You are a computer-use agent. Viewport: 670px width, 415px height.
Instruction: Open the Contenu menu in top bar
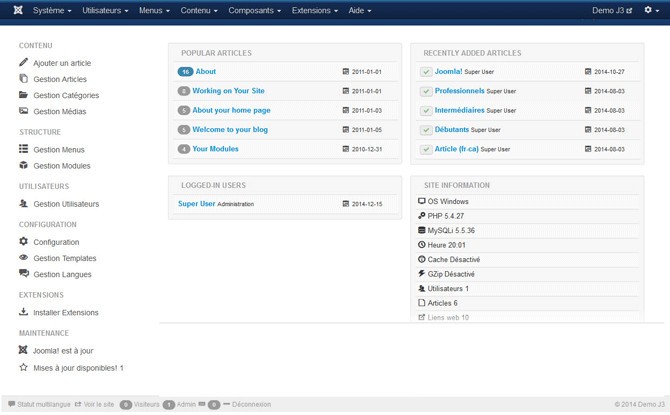pyautogui.click(x=198, y=10)
